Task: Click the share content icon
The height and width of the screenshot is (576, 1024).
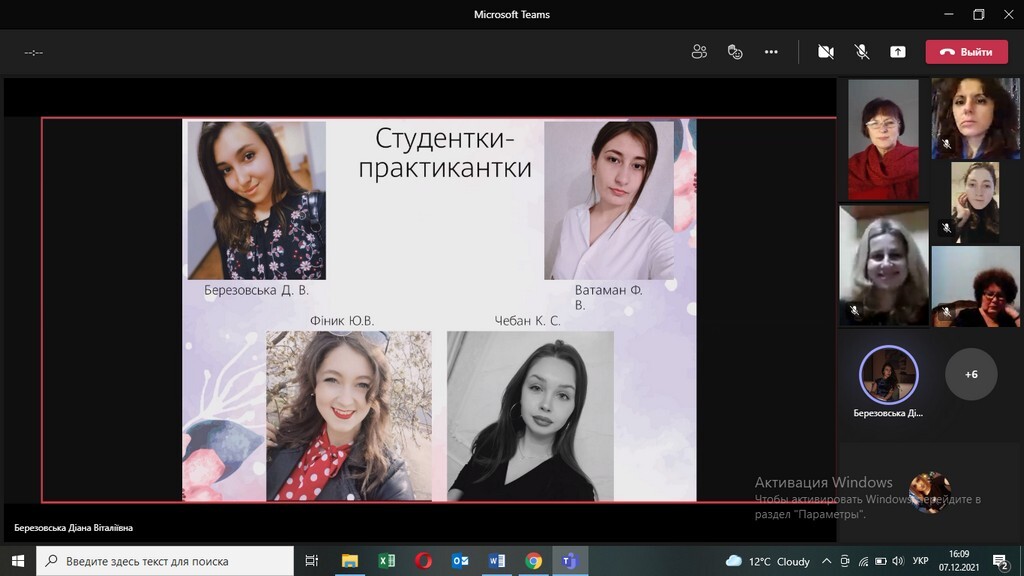Action: (x=898, y=52)
